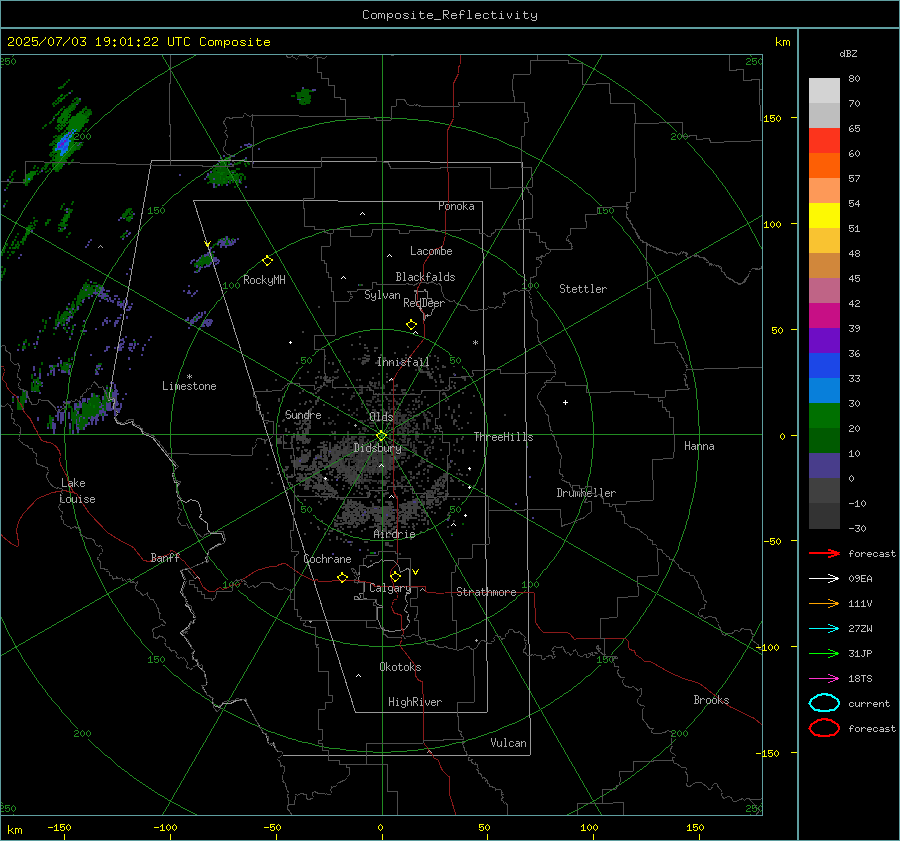
Task: Click the magenta swatch in dBZ scale
Action: 824,316
